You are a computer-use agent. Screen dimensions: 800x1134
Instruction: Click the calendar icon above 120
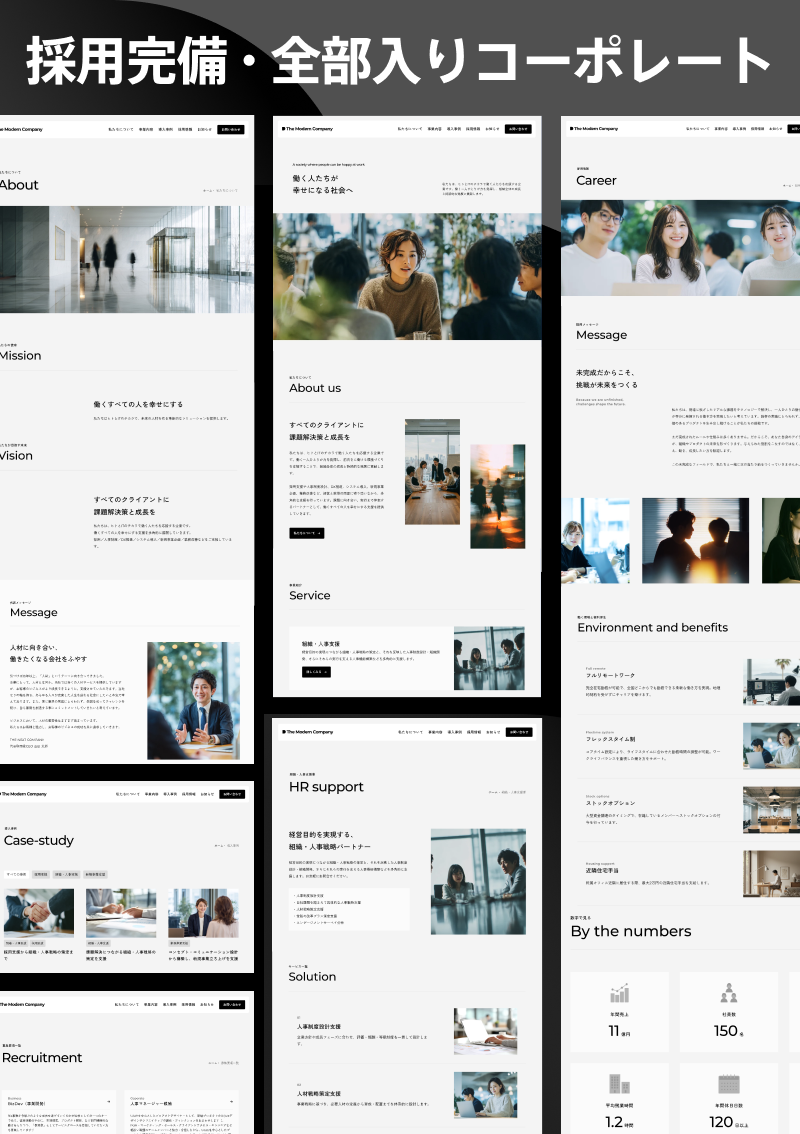click(x=728, y=1084)
